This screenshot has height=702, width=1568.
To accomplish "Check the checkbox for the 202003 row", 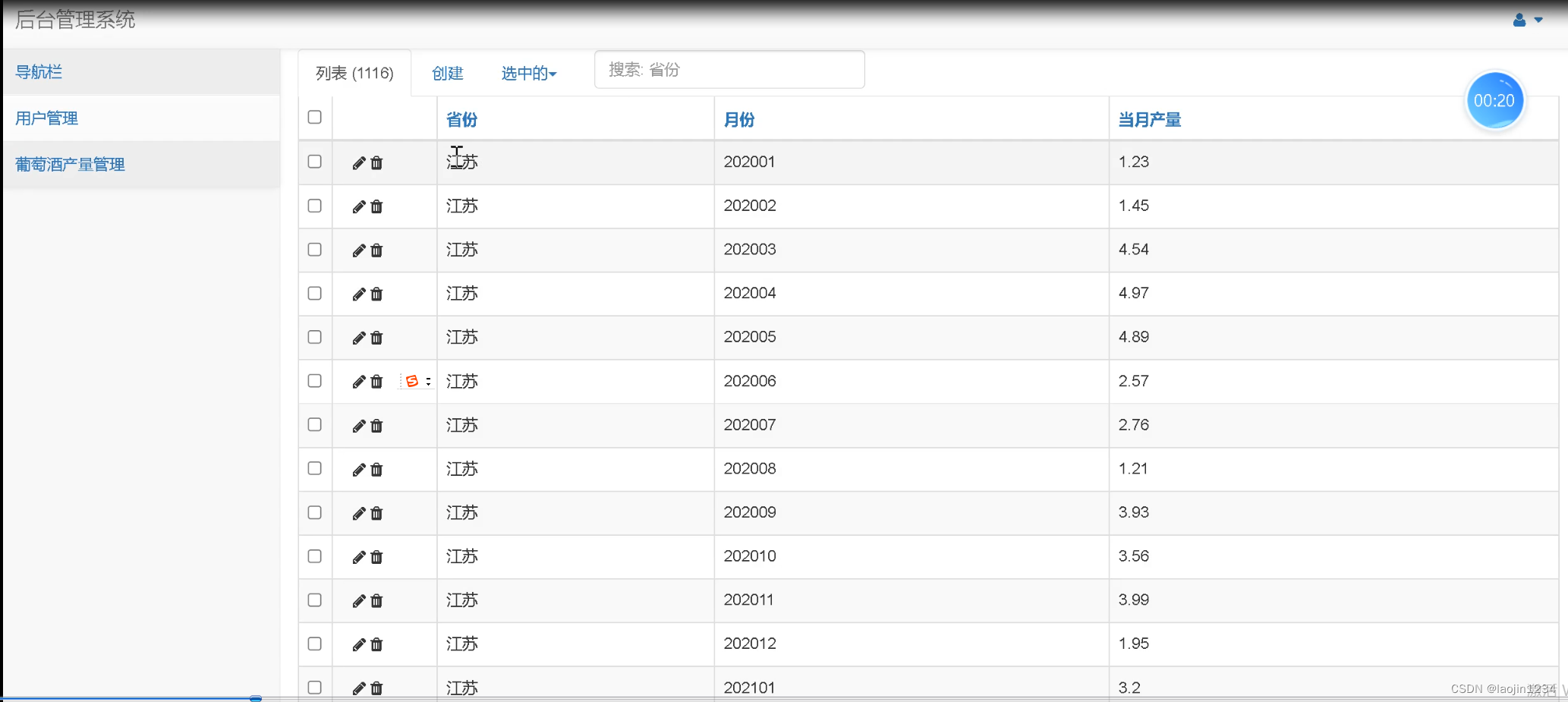I will tap(315, 250).
